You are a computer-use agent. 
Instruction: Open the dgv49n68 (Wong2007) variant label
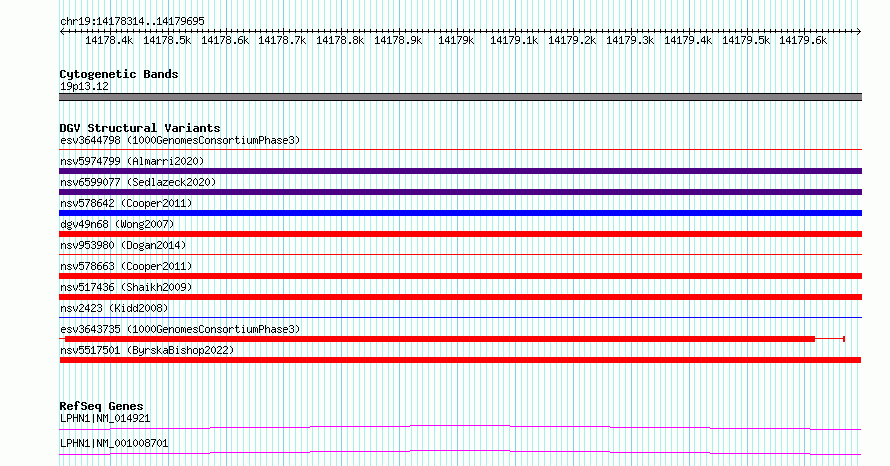(x=117, y=224)
